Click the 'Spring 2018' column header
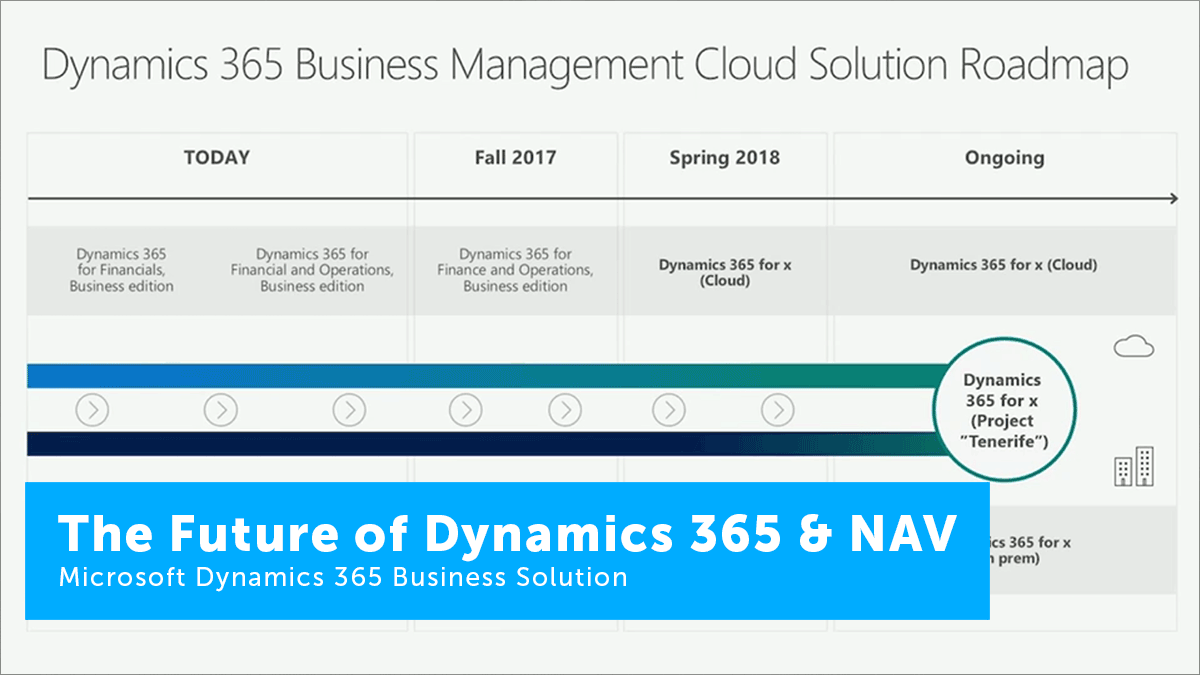 pyautogui.click(x=725, y=157)
